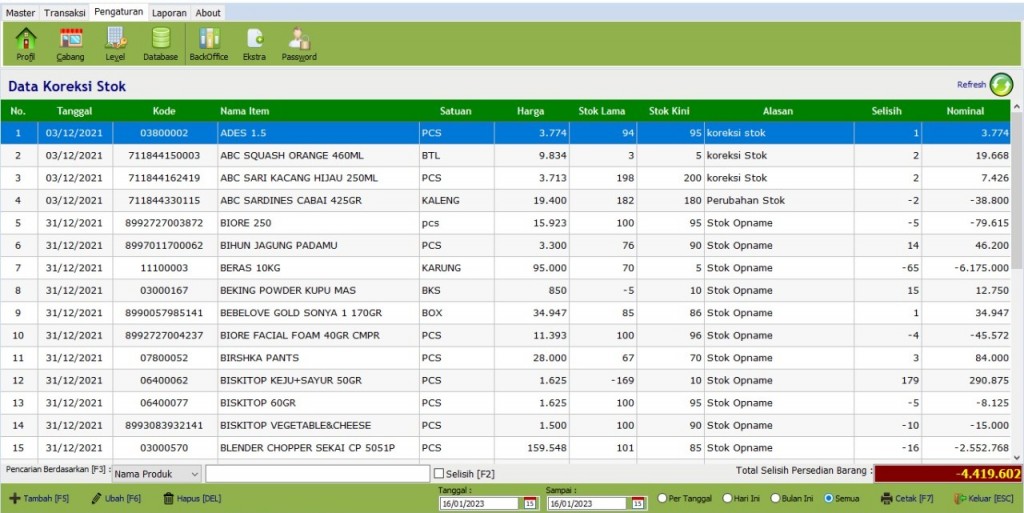Open the BackOffice icon
This screenshot has height=513, width=1024.
(x=209, y=39)
